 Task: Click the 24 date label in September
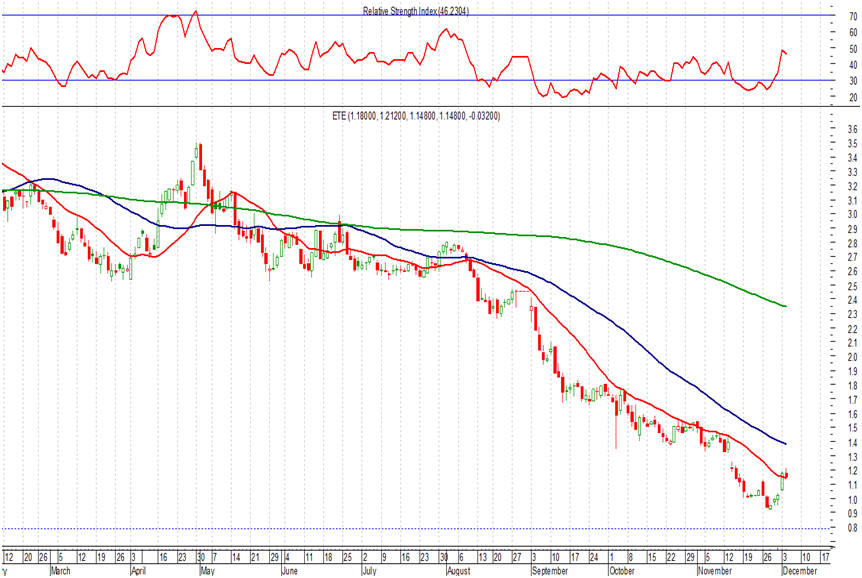click(594, 558)
